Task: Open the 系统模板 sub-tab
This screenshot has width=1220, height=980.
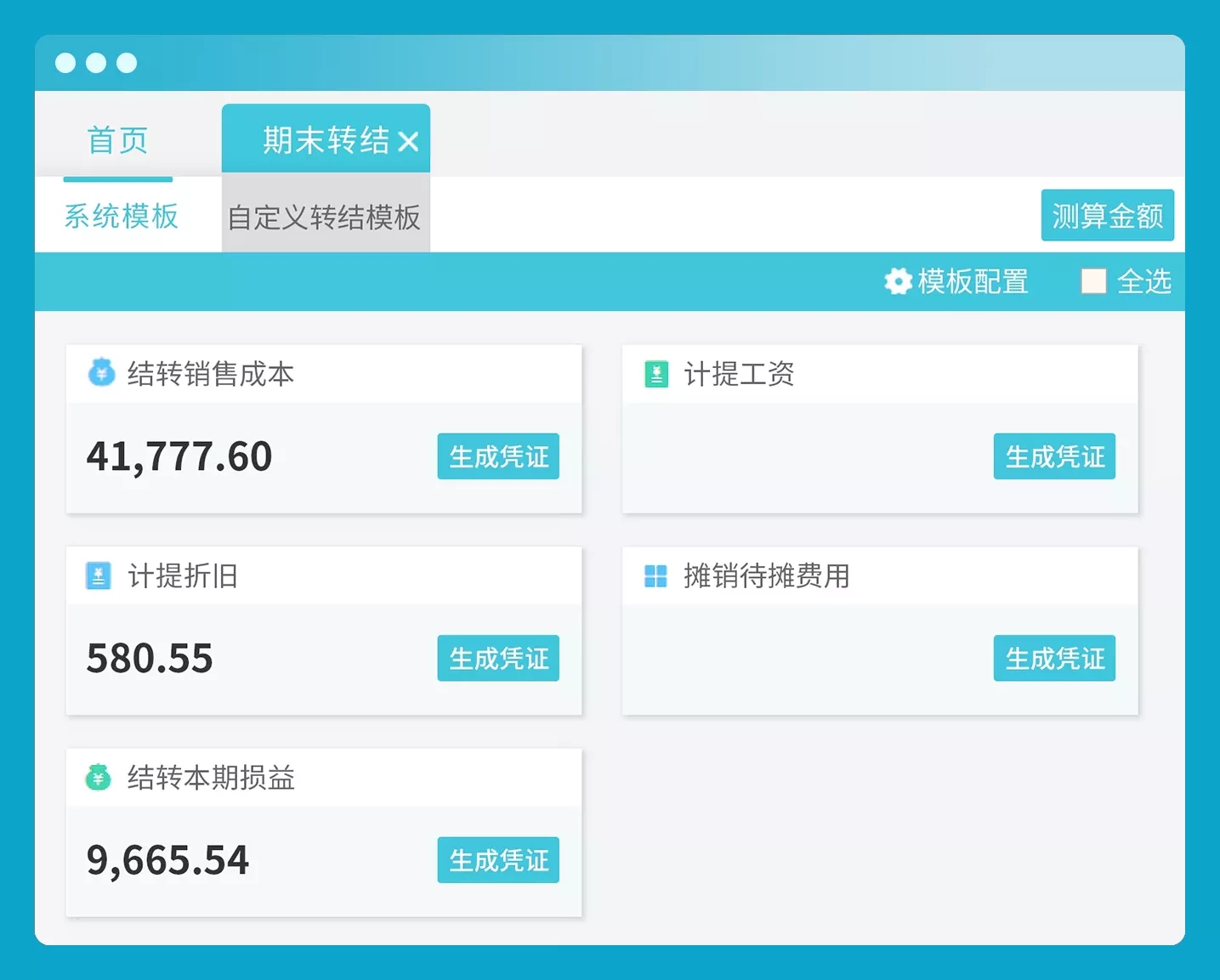Action: pos(121,216)
